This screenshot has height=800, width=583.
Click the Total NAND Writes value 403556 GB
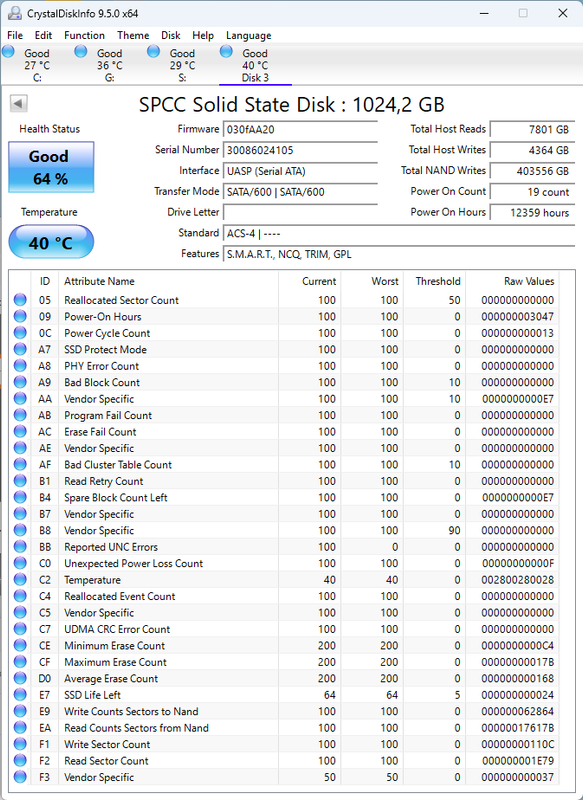[x=533, y=171]
